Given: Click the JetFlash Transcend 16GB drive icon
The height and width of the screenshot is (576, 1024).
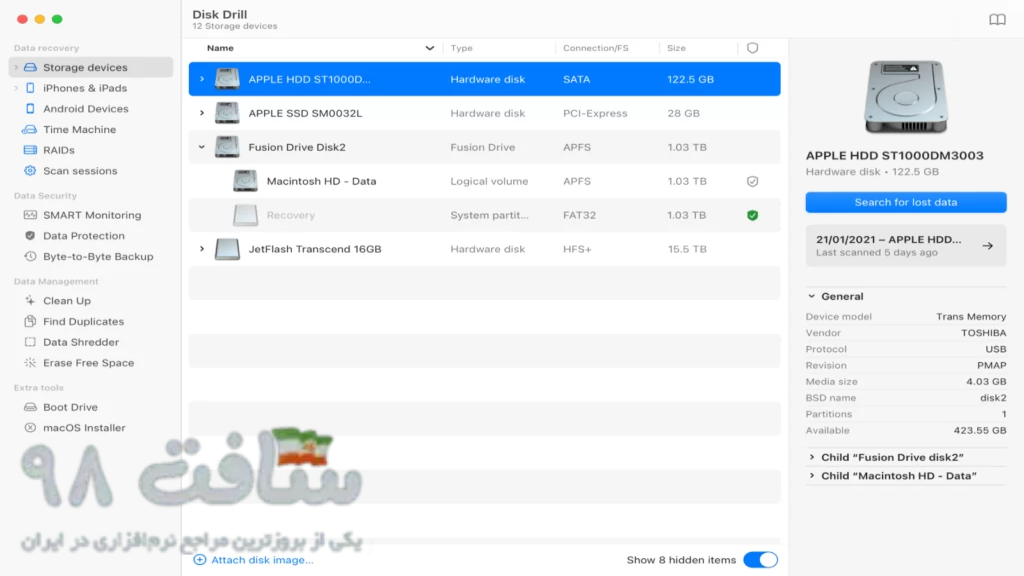Looking at the screenshot, I should pyautogui.click(x=227, y=249).
